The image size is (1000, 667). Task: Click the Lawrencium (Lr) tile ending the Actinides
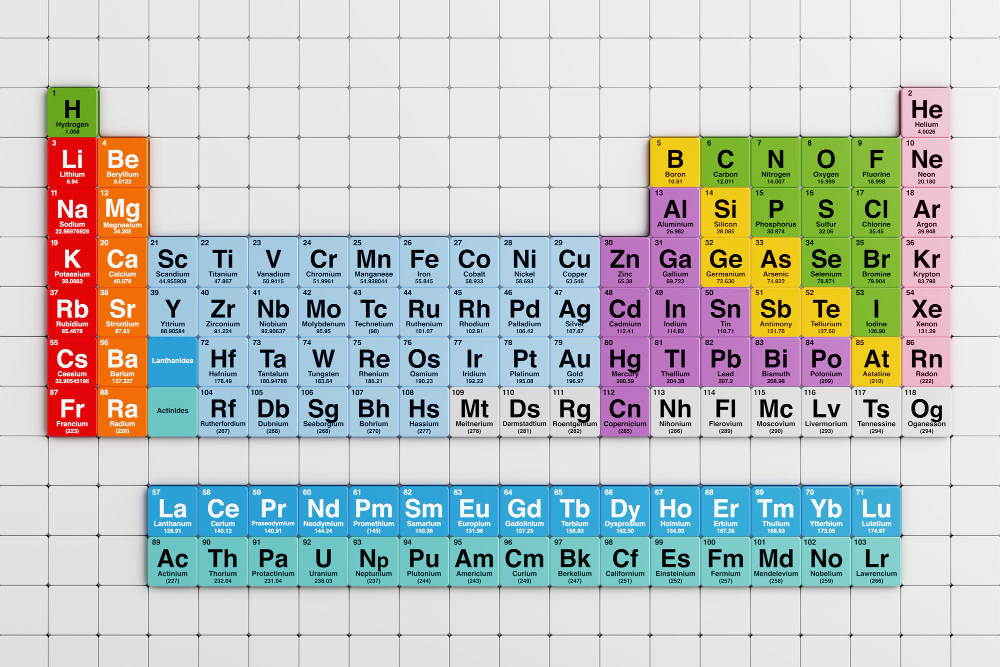876,558
